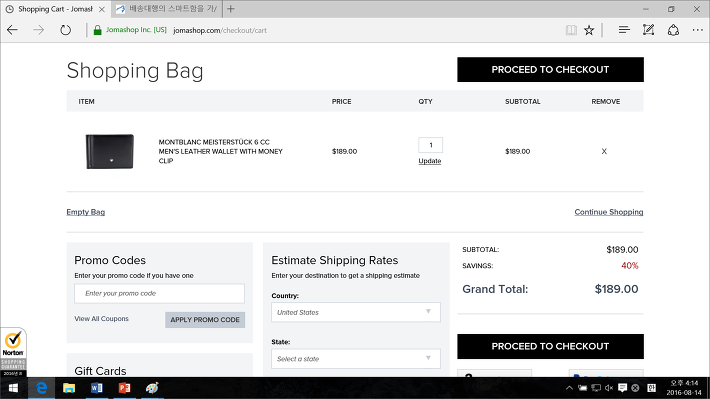710x399 pixels.
Task: Open the Make a Web Note icon
Action: pyautogui.click(x=648, y=30)
